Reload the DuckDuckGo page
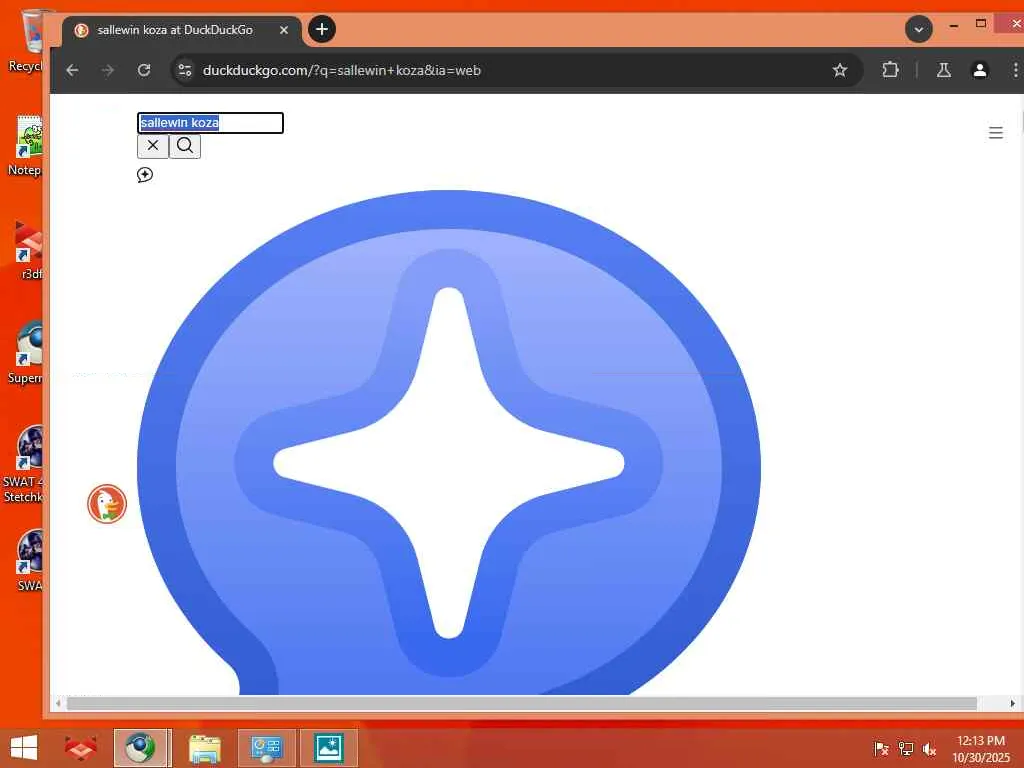The height and width of the screenshot is (768, 1024). pos(144,71)
